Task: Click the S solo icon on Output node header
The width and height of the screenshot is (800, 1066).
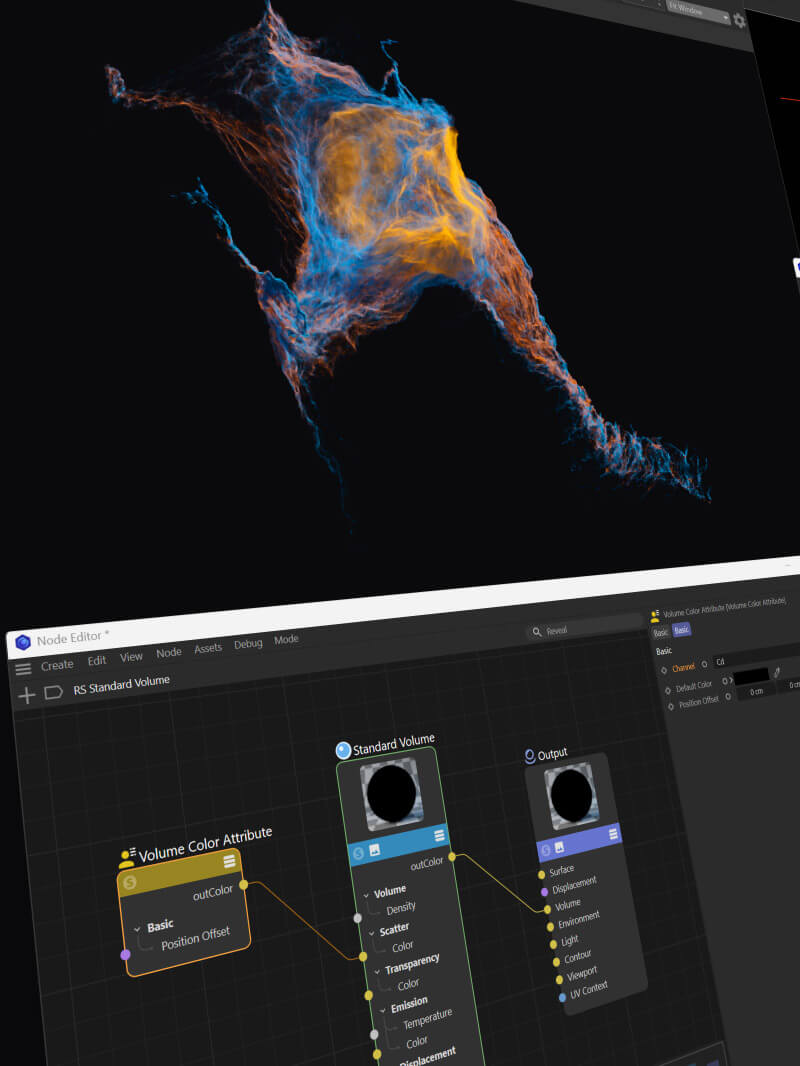Action: click(545, 850)
